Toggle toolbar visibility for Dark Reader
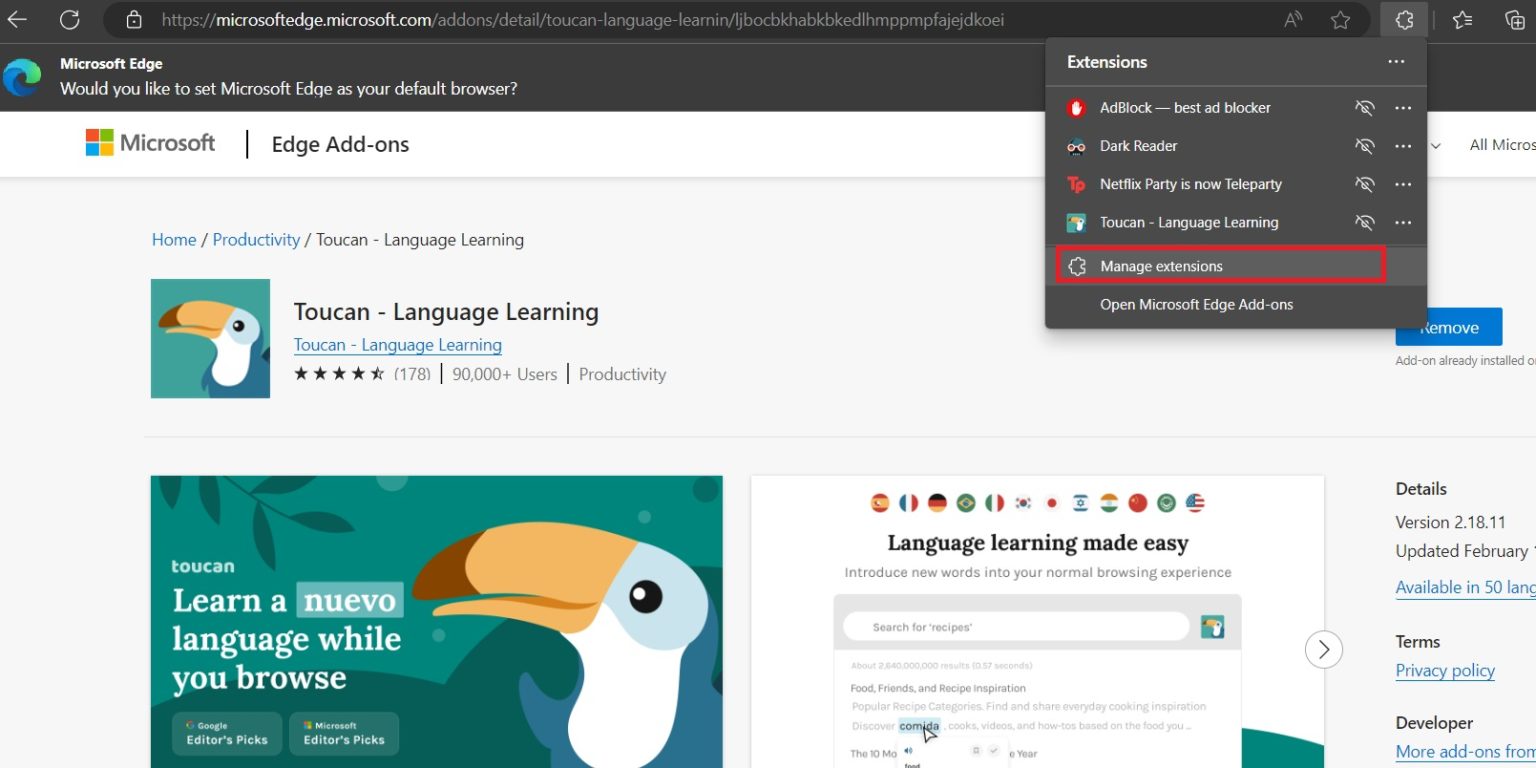1536x768 pixels. coord(1364,146)
